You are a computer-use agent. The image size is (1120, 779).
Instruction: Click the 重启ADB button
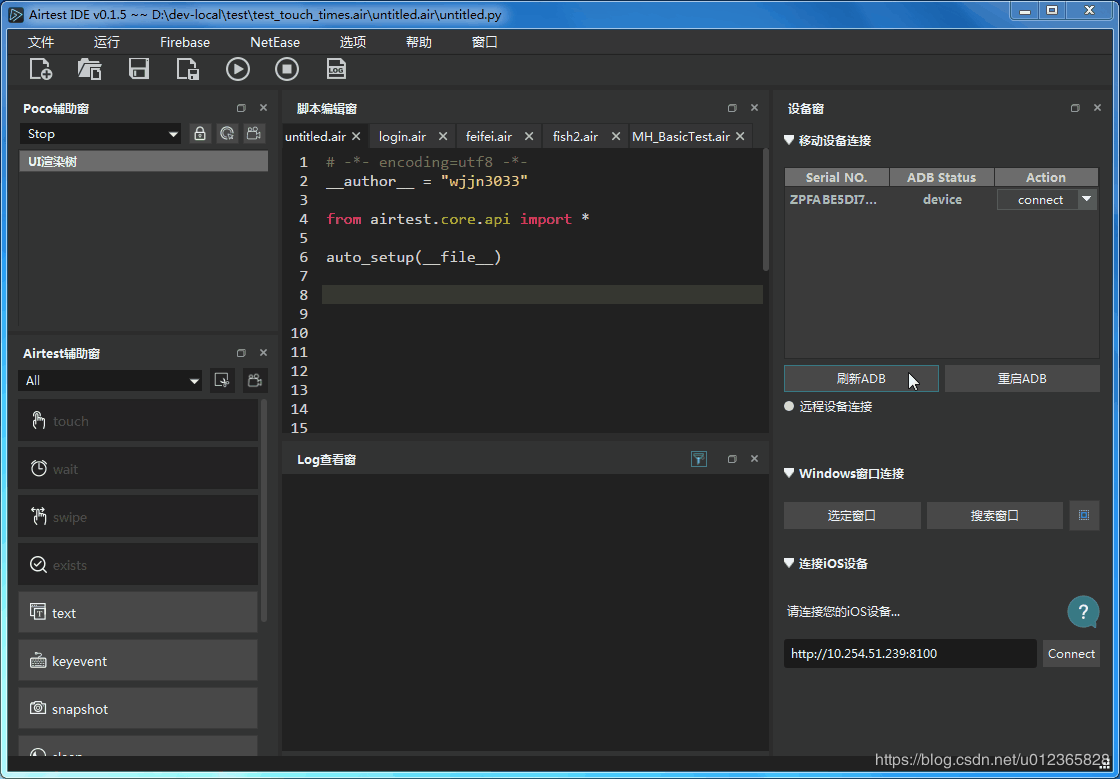[1022, 378]
